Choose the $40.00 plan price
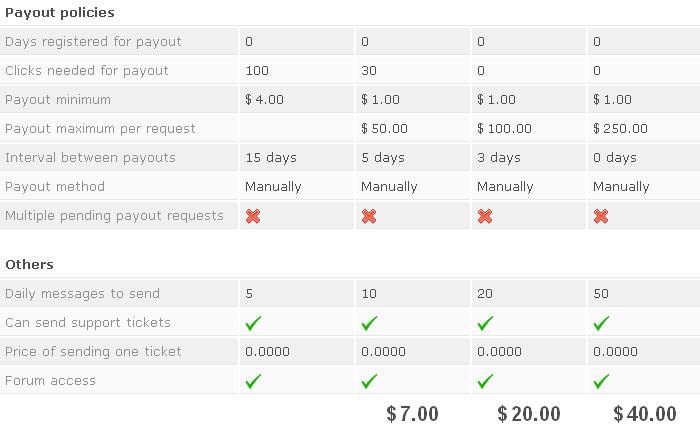Viewport: 700px width, 427px height. pyautogui.click(x=645, y=414)
